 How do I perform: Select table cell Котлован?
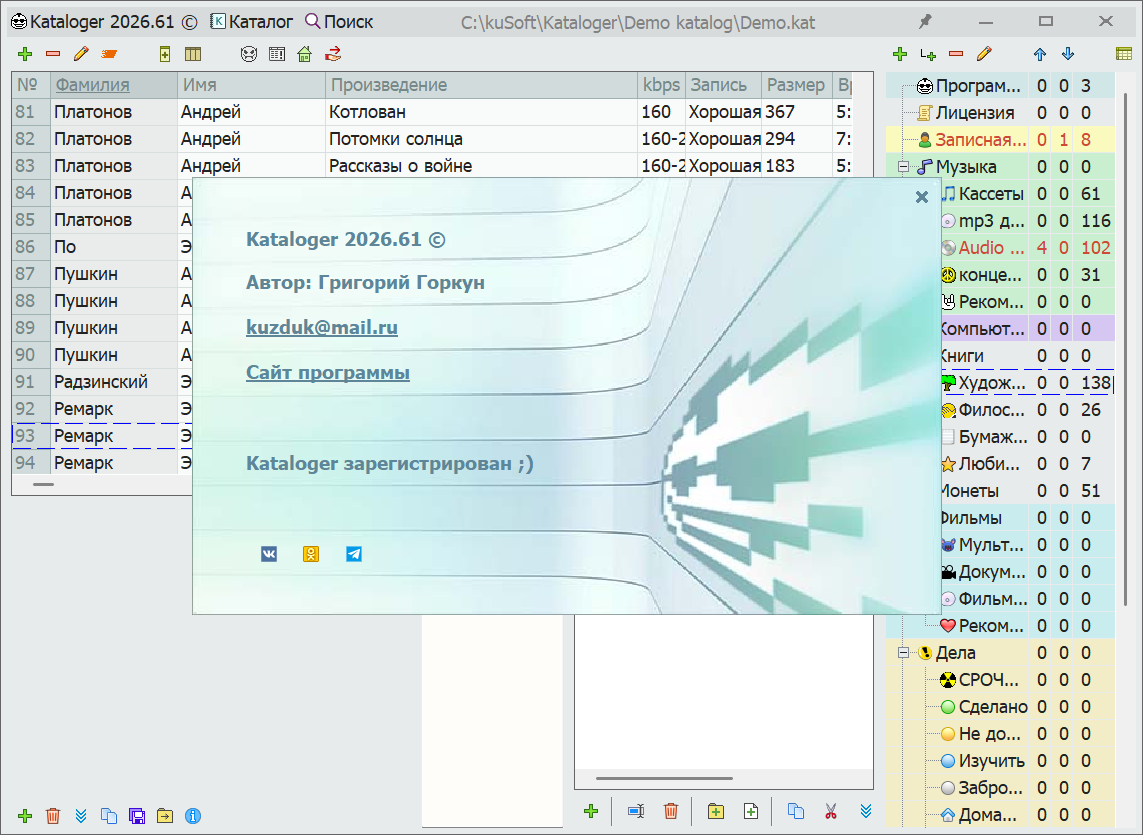pyautogui.click(x=481, y=112)
